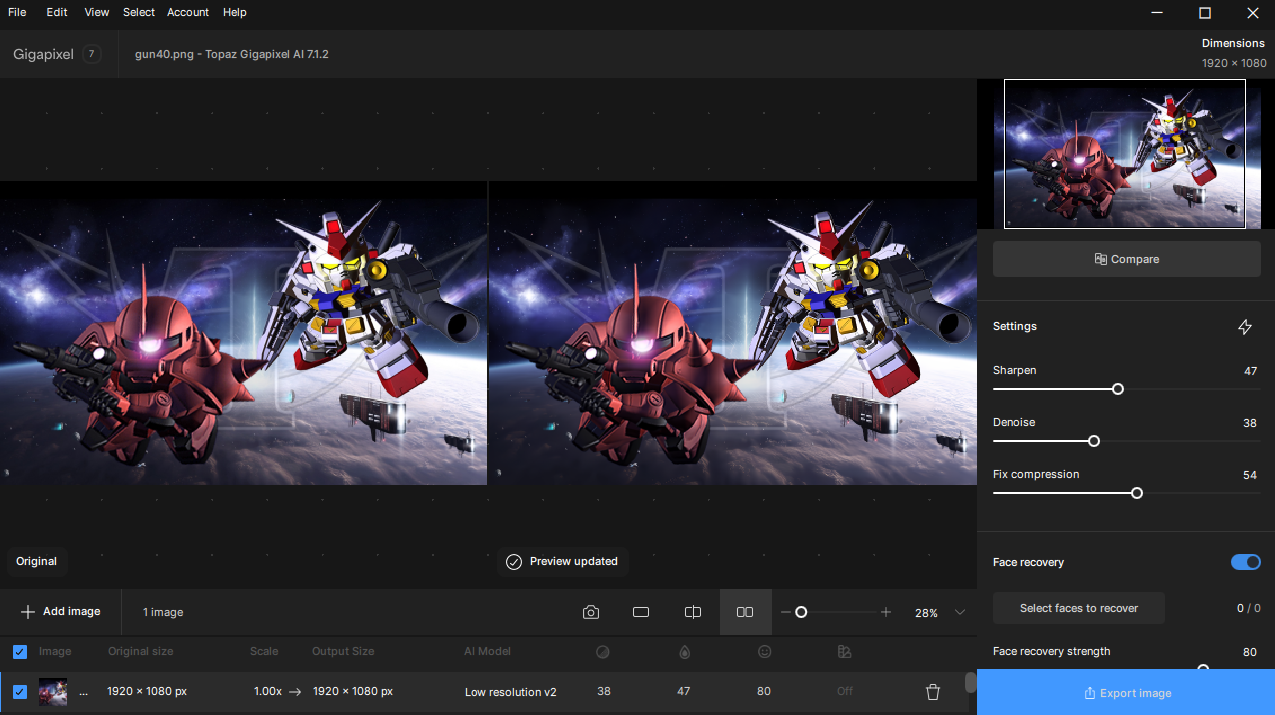The image size is (1275, 715).
Task: Click the zoom slider handle
Action: point(801,612)
